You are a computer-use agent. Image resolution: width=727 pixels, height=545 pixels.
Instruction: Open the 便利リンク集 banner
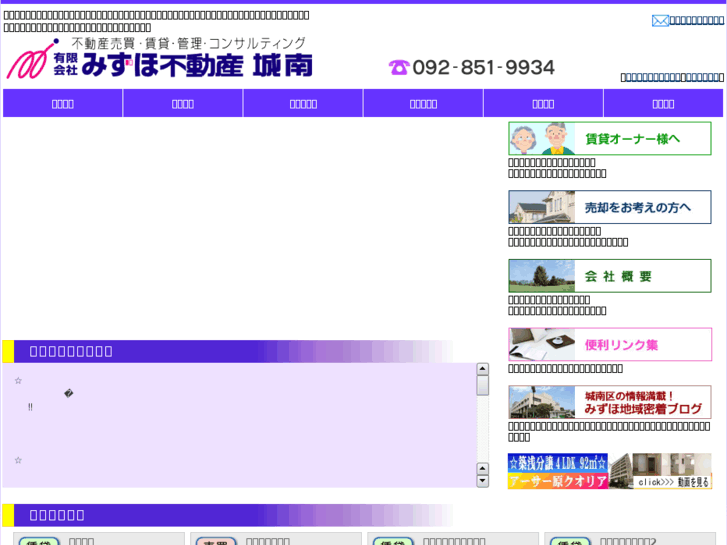click(610, 345)
